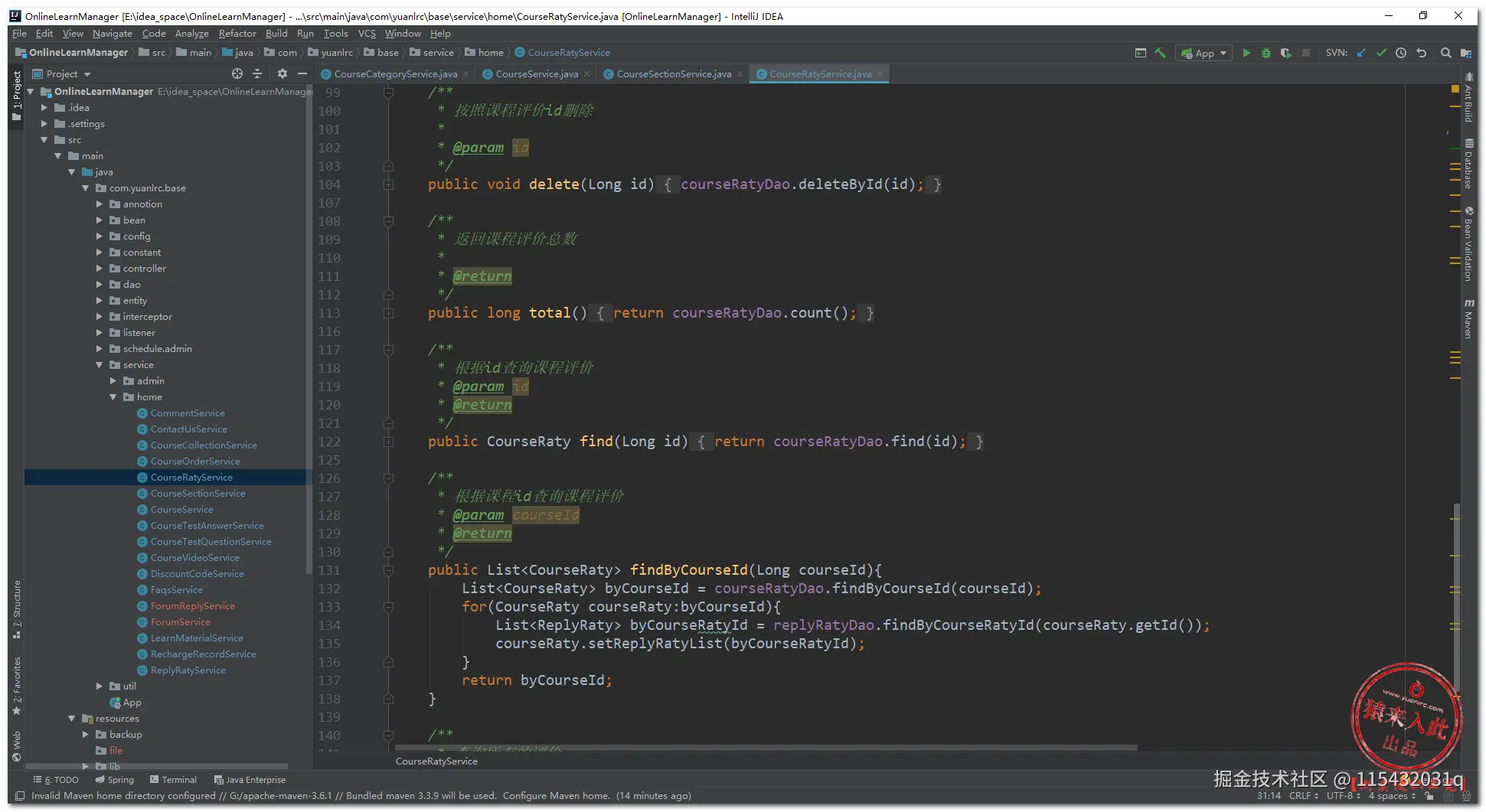Viewport: 1486px width, 812px height.
Task: Show SVN history with the clock icon
Action: pyautogui.click(x=1401, y=53)
